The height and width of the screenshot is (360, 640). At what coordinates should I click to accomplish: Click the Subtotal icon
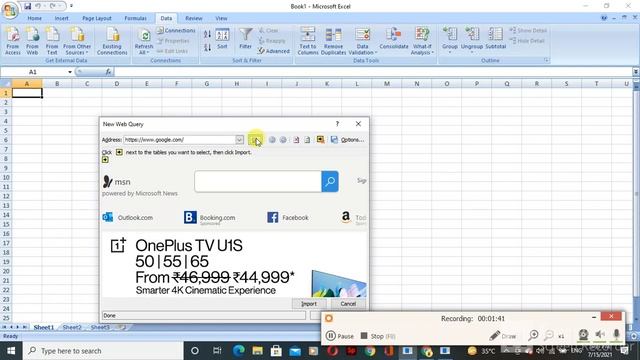click(x=496, y=38)
